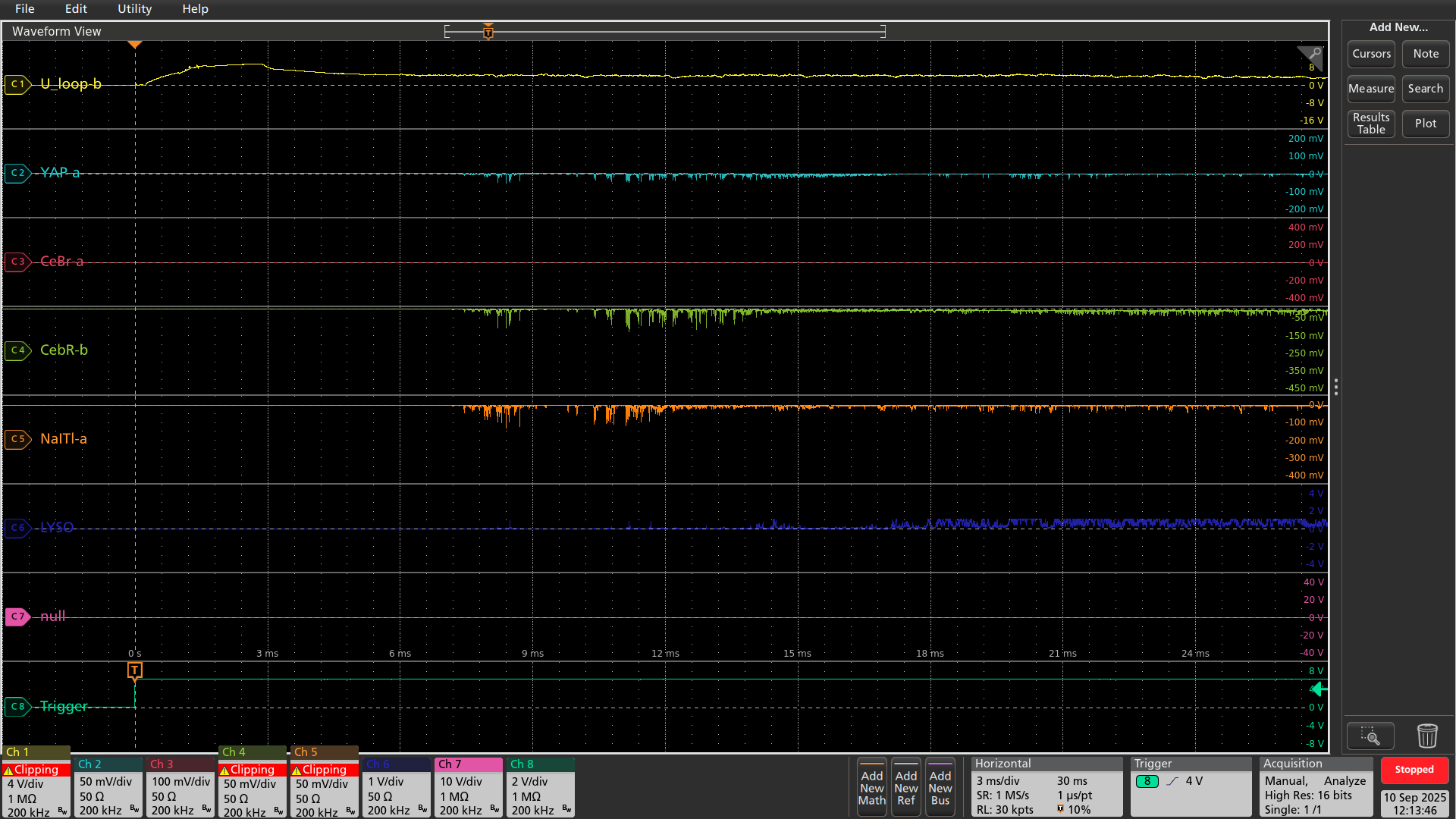The width and height of the screenshot is (1456, 819).
Task: Toggle the Ch 7 channel badge
Action: [x=468, y=787]
